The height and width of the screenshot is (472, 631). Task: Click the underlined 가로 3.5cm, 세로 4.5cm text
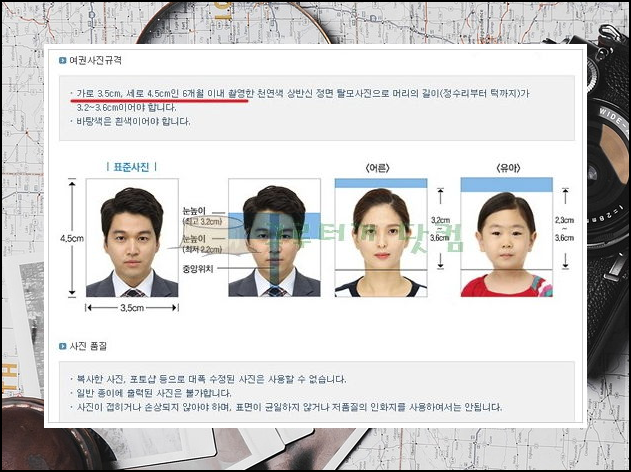[x=162, y=93]
